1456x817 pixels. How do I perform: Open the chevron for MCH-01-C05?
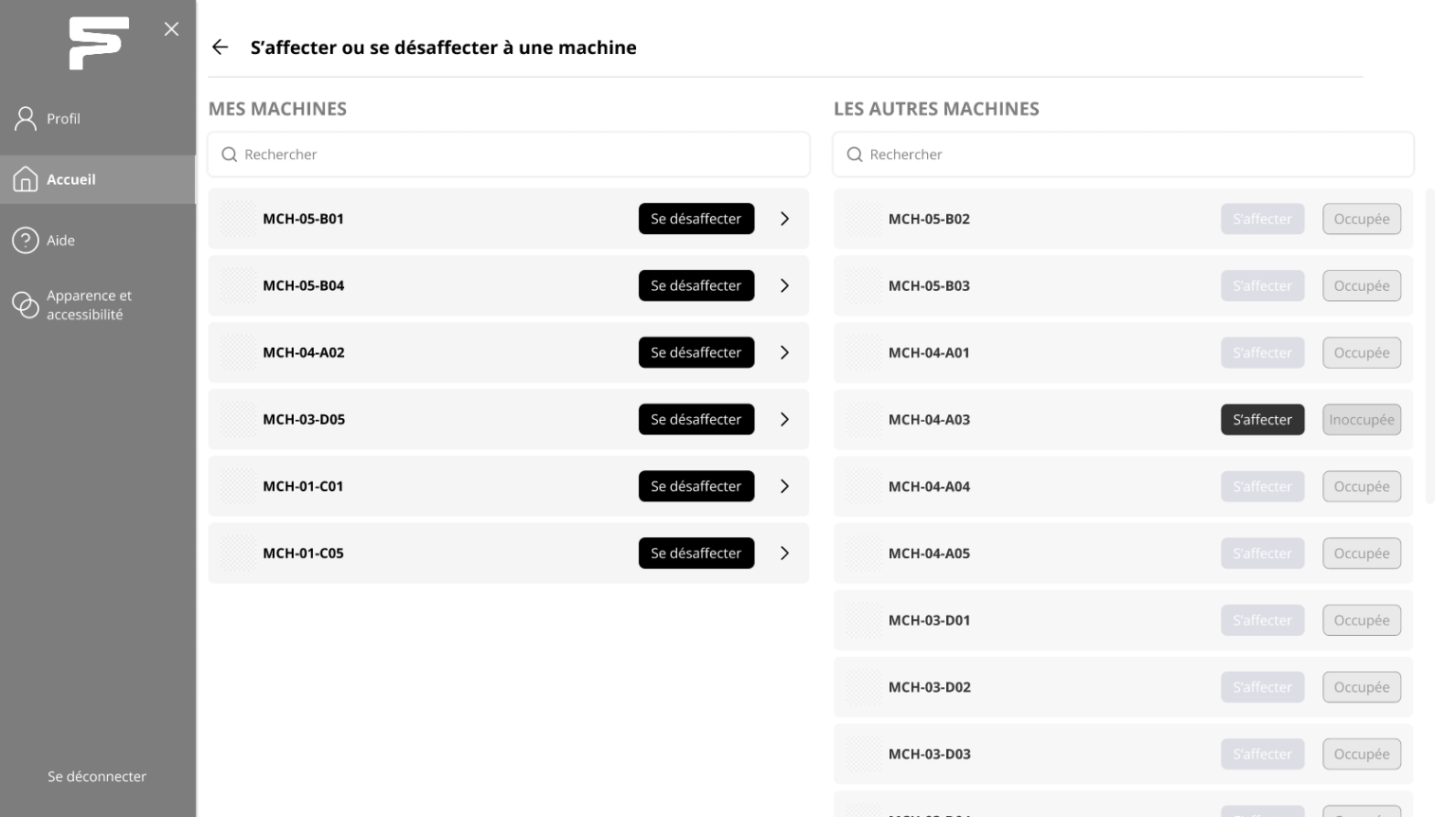pyautogui.click(x=785, y=554)
